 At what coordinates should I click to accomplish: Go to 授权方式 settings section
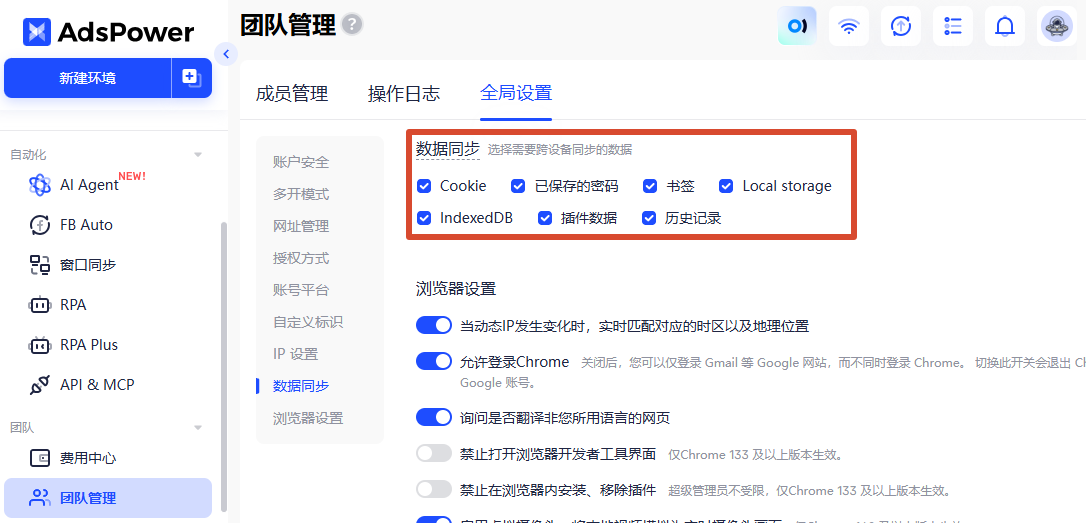[301, 258]
